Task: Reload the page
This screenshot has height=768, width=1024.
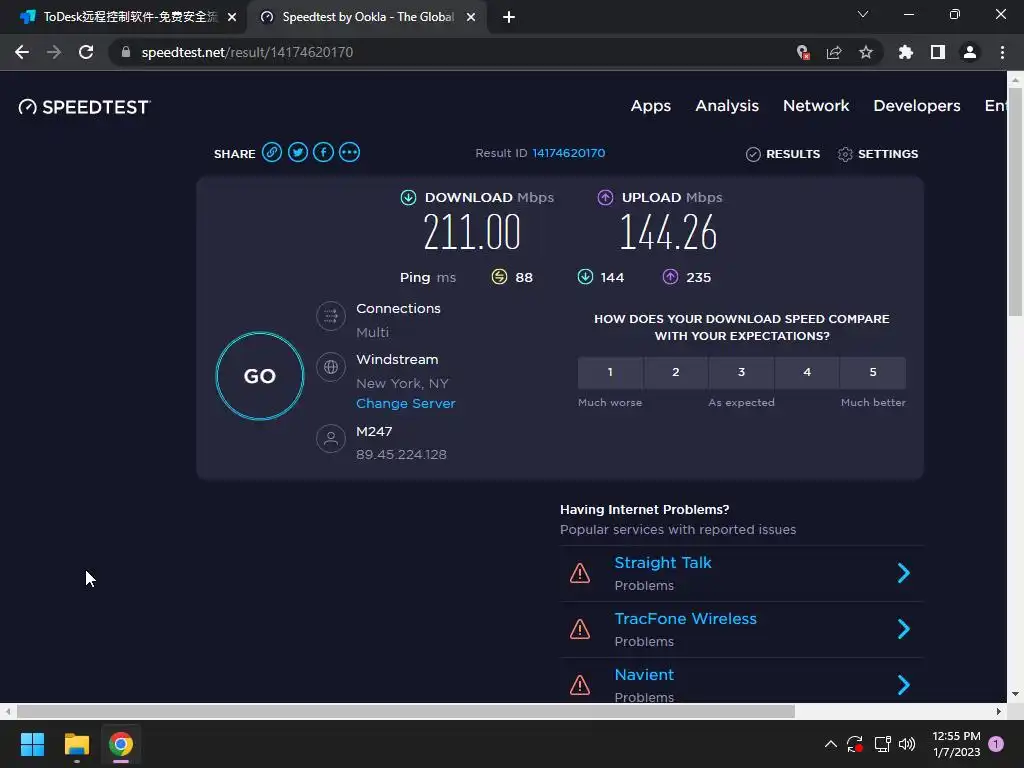Action: click(x=86, y=52)
